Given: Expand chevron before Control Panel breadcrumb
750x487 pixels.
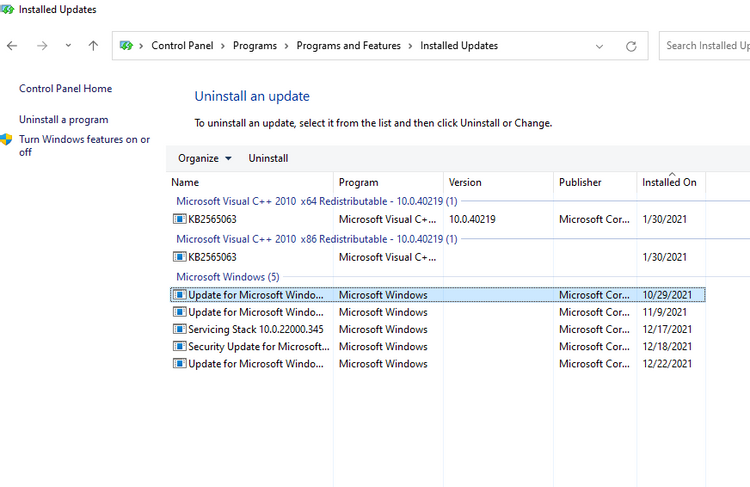Looking at the screenshot, I should 141,46.
